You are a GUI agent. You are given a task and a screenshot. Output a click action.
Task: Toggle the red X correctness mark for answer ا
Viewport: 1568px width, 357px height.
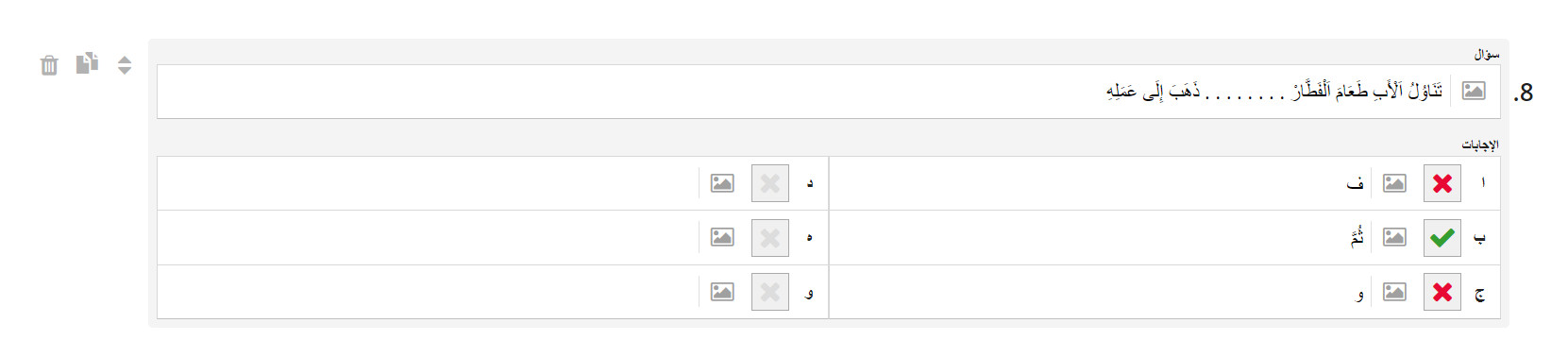pos(1442,183)
